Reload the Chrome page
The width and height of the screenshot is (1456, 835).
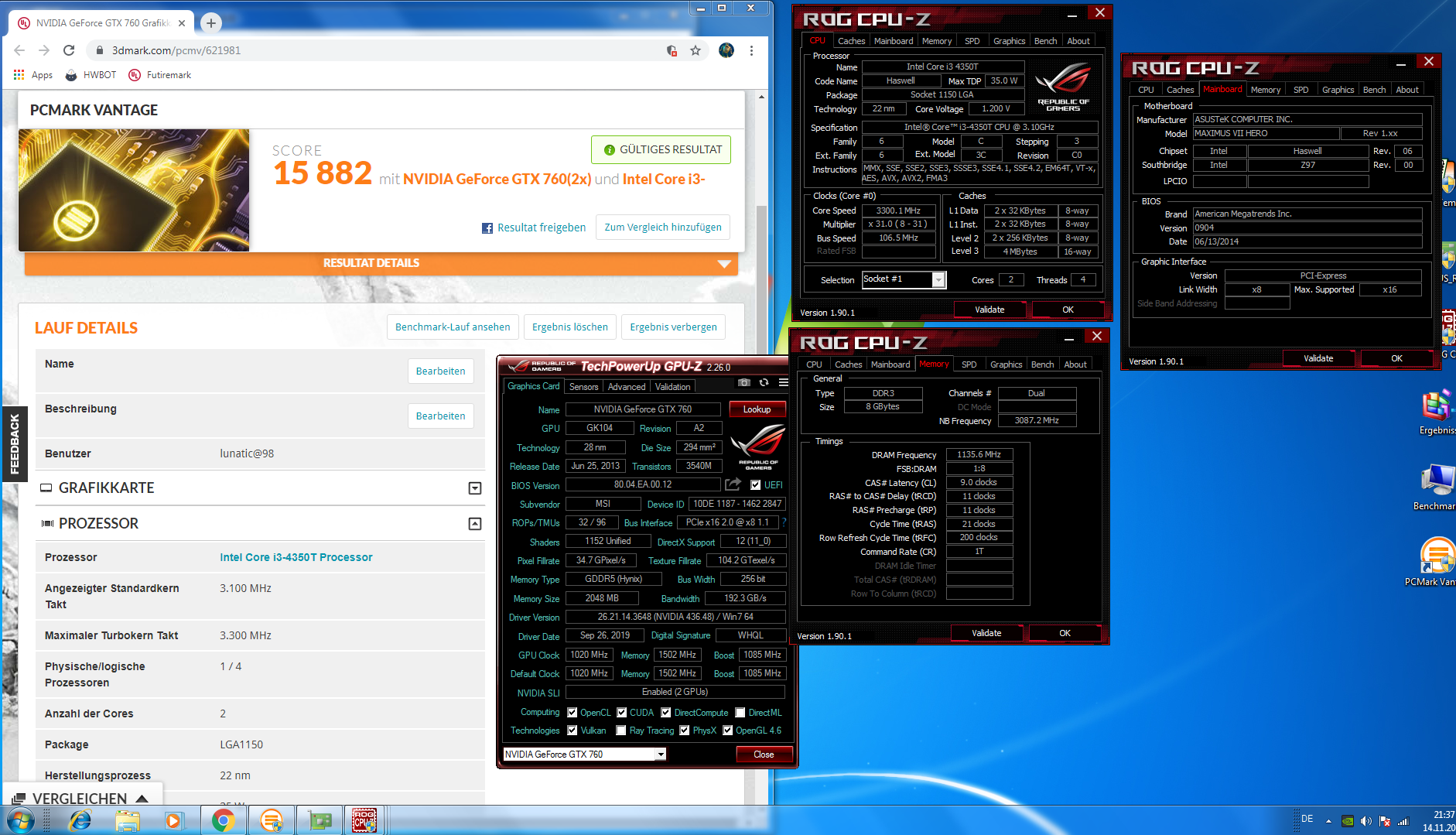tap(69, 50)
